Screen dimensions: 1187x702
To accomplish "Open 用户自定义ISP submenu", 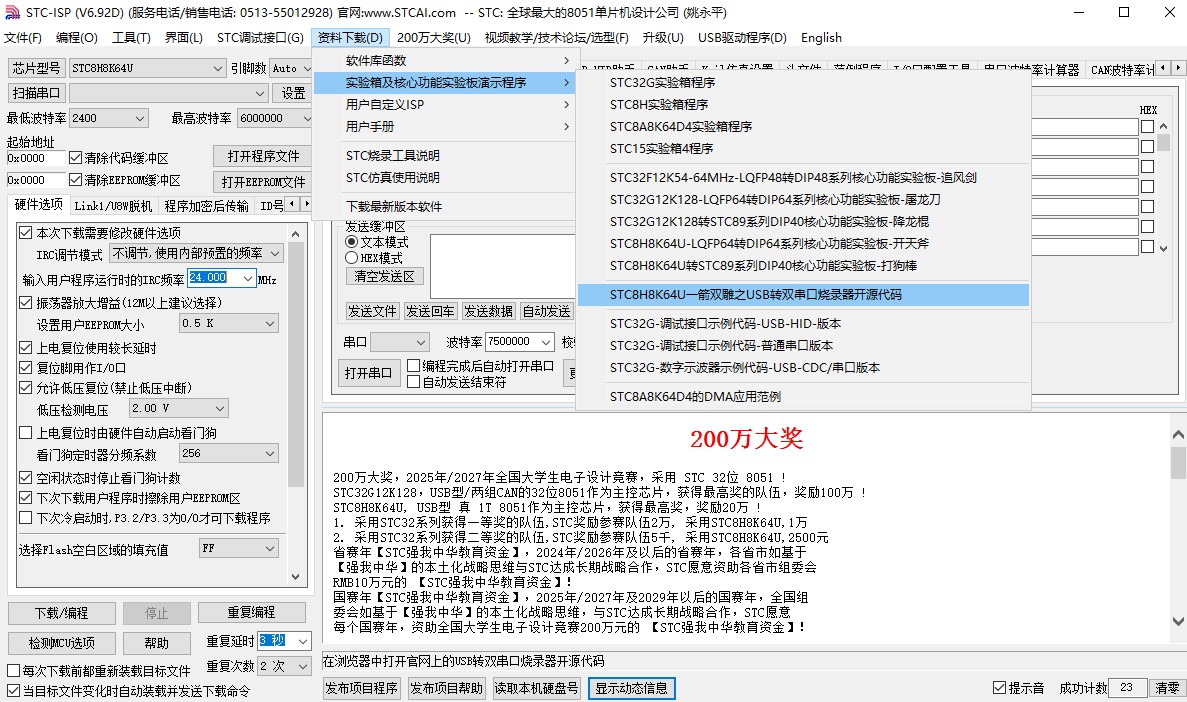I will (445, 105).
